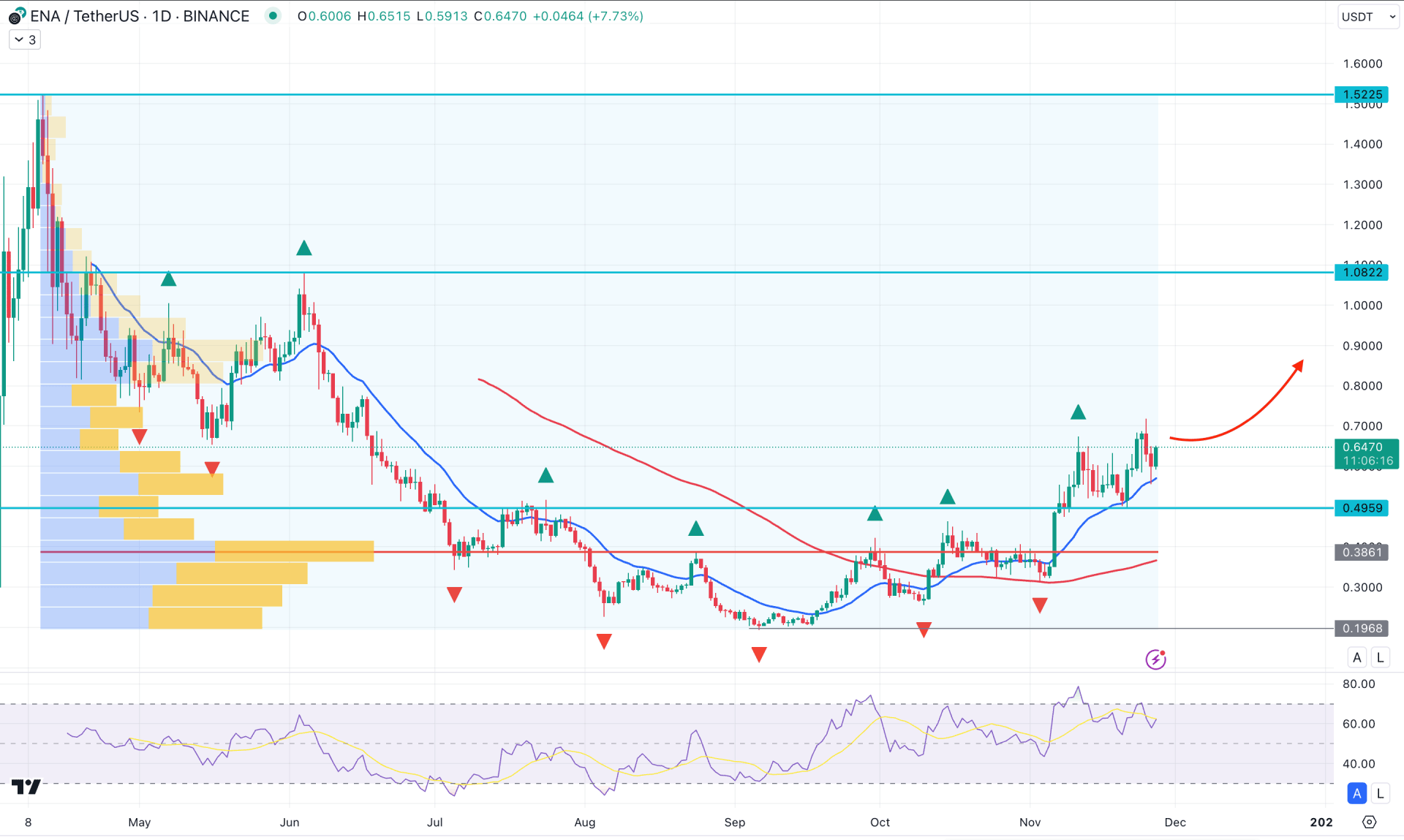Screen dimensions: 1404x840
Task: Click the green market status dot
Action: [273, 15]
